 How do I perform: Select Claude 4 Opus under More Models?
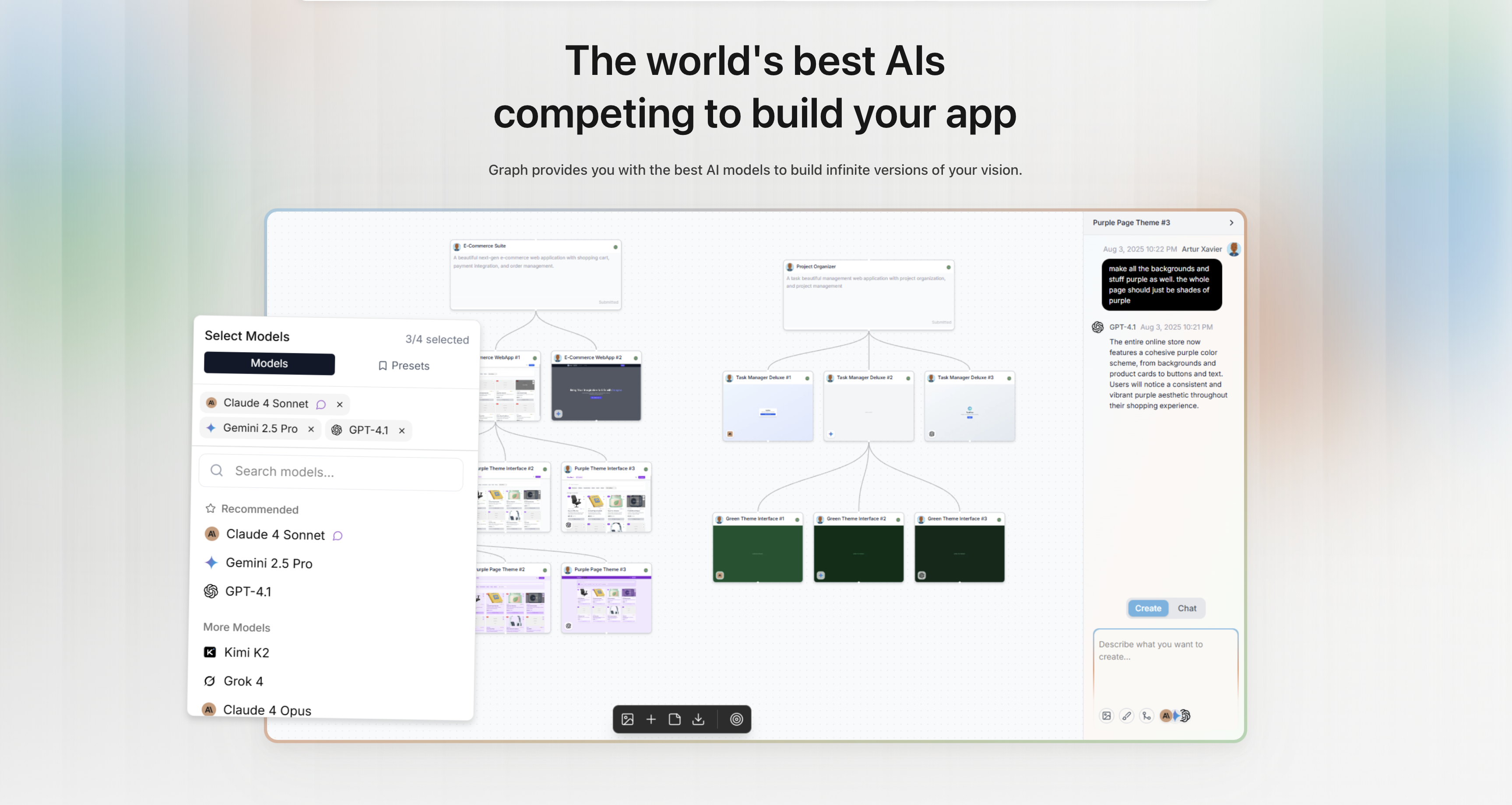click(x=257, y=710)
